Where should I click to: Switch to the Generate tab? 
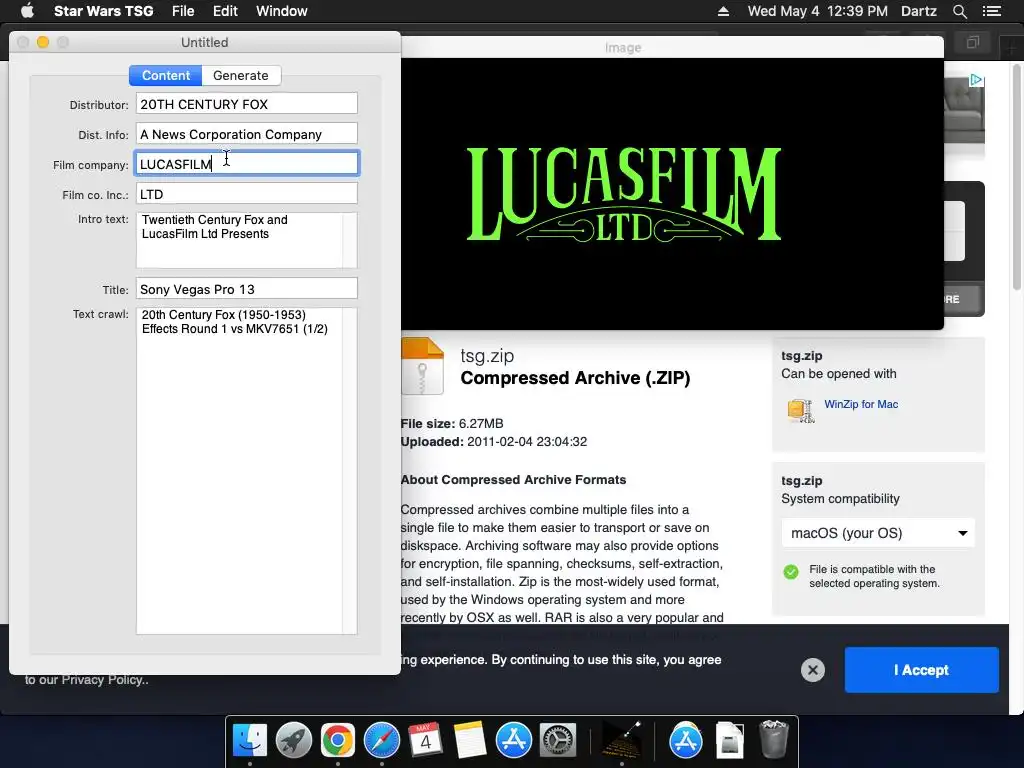(241, 75)
